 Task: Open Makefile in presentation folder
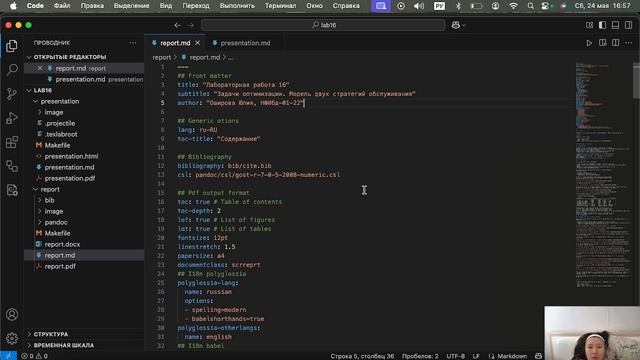click(57, 145)
